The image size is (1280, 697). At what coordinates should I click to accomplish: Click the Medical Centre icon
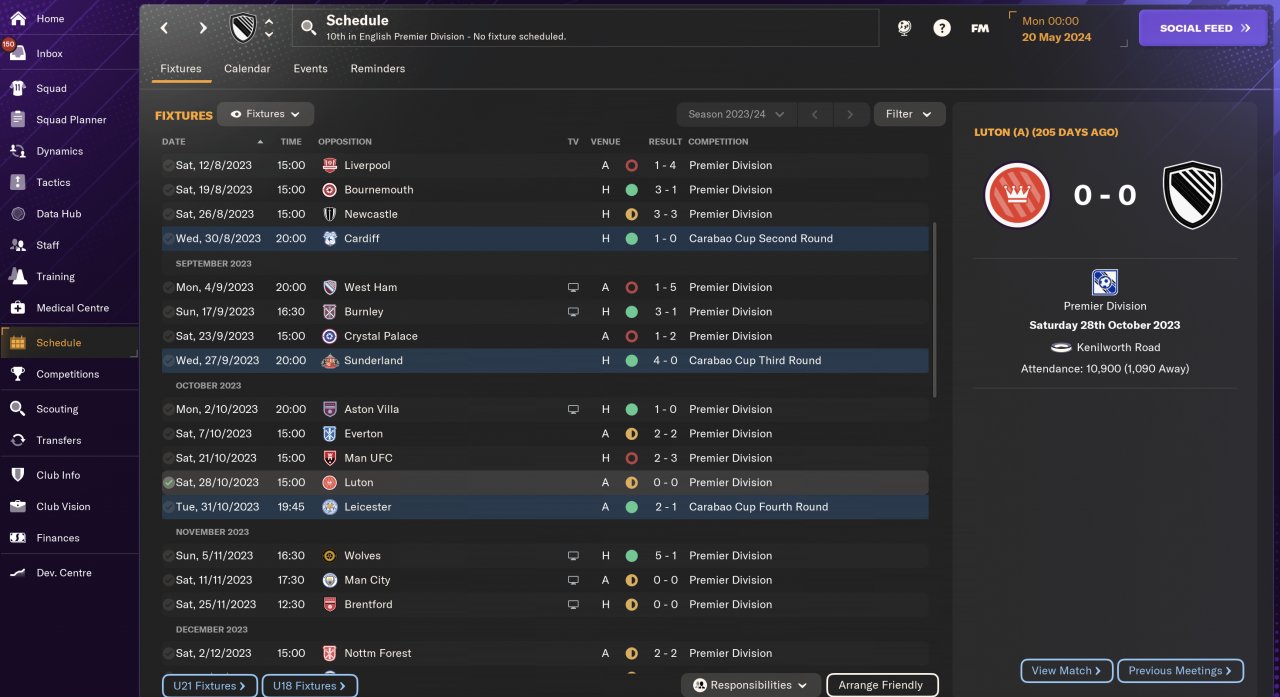coord(17,308)
